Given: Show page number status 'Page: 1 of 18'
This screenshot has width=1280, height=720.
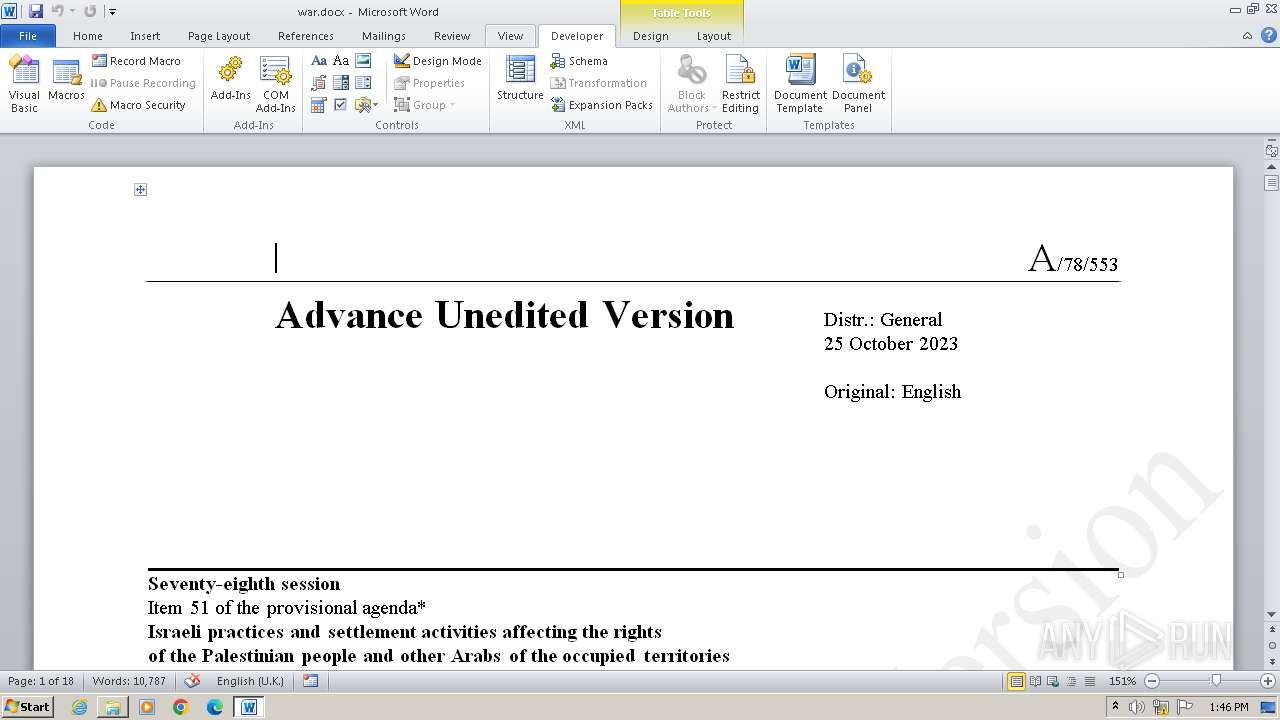Looking at the screenshot, I should (x=41, y=681).
